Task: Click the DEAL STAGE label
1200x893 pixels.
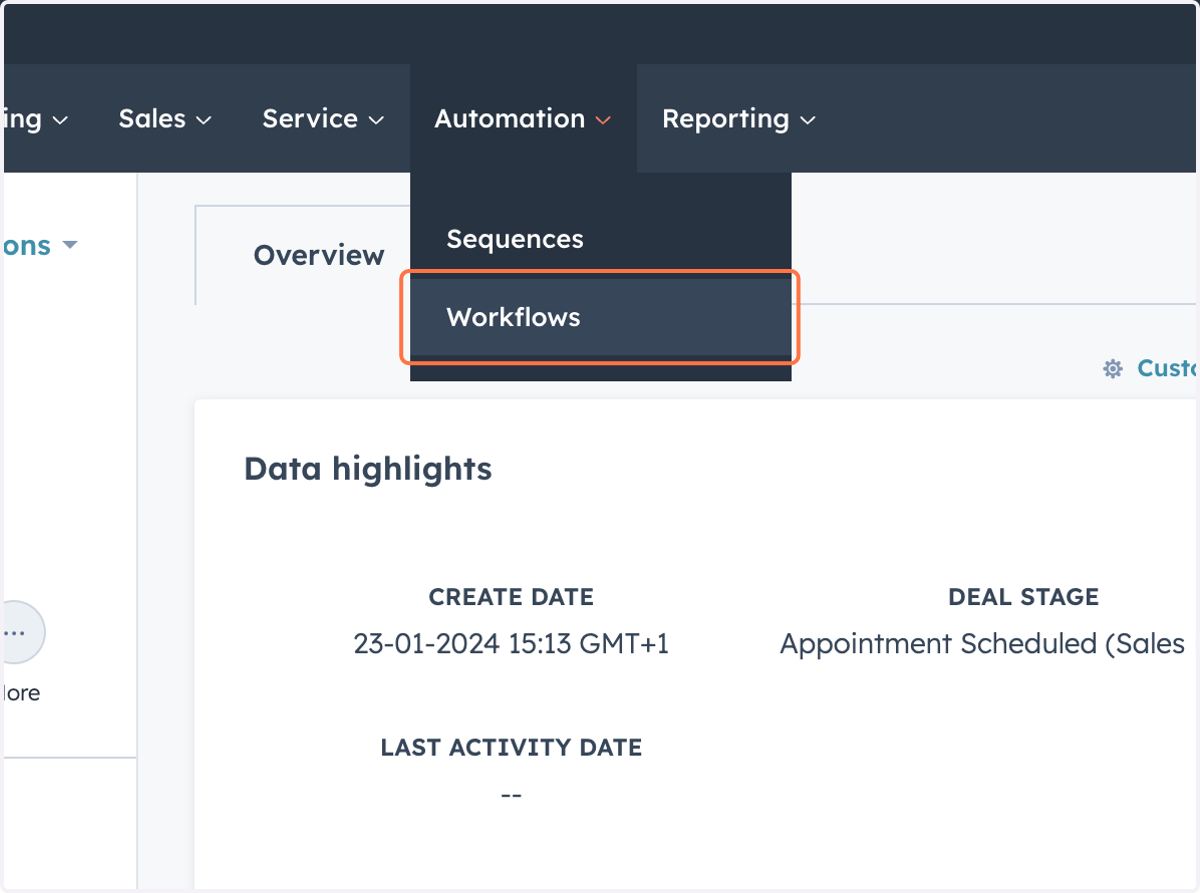Action: pyautogui.click(x=1023, y=597)
